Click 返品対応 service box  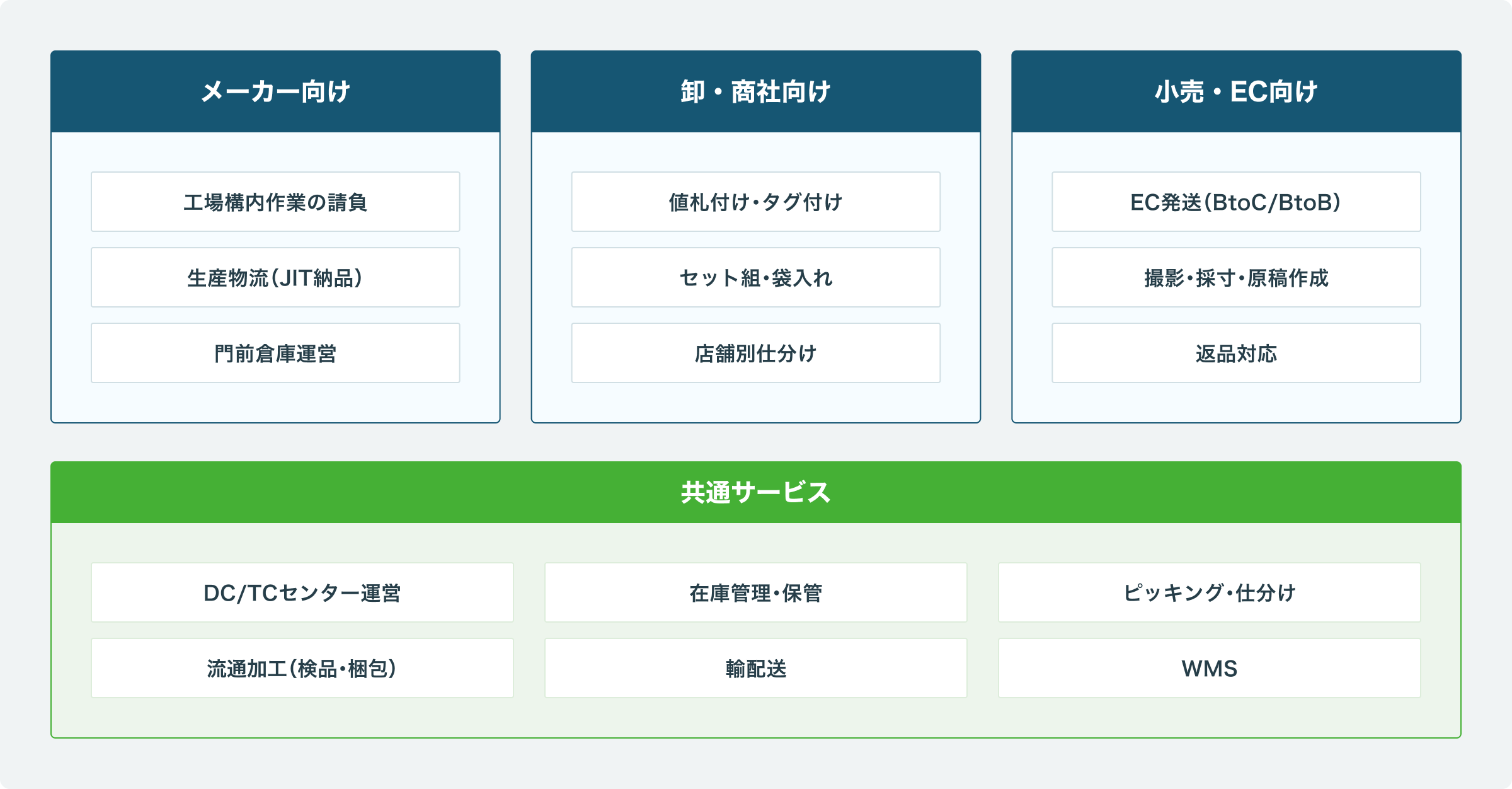(x=1235, y=354)
